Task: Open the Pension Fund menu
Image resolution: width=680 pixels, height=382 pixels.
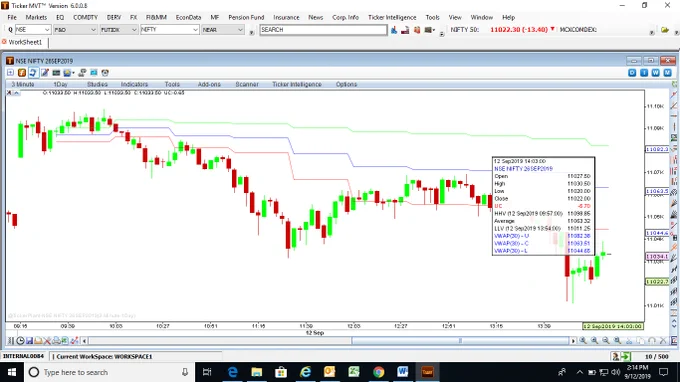Action: 246,17
